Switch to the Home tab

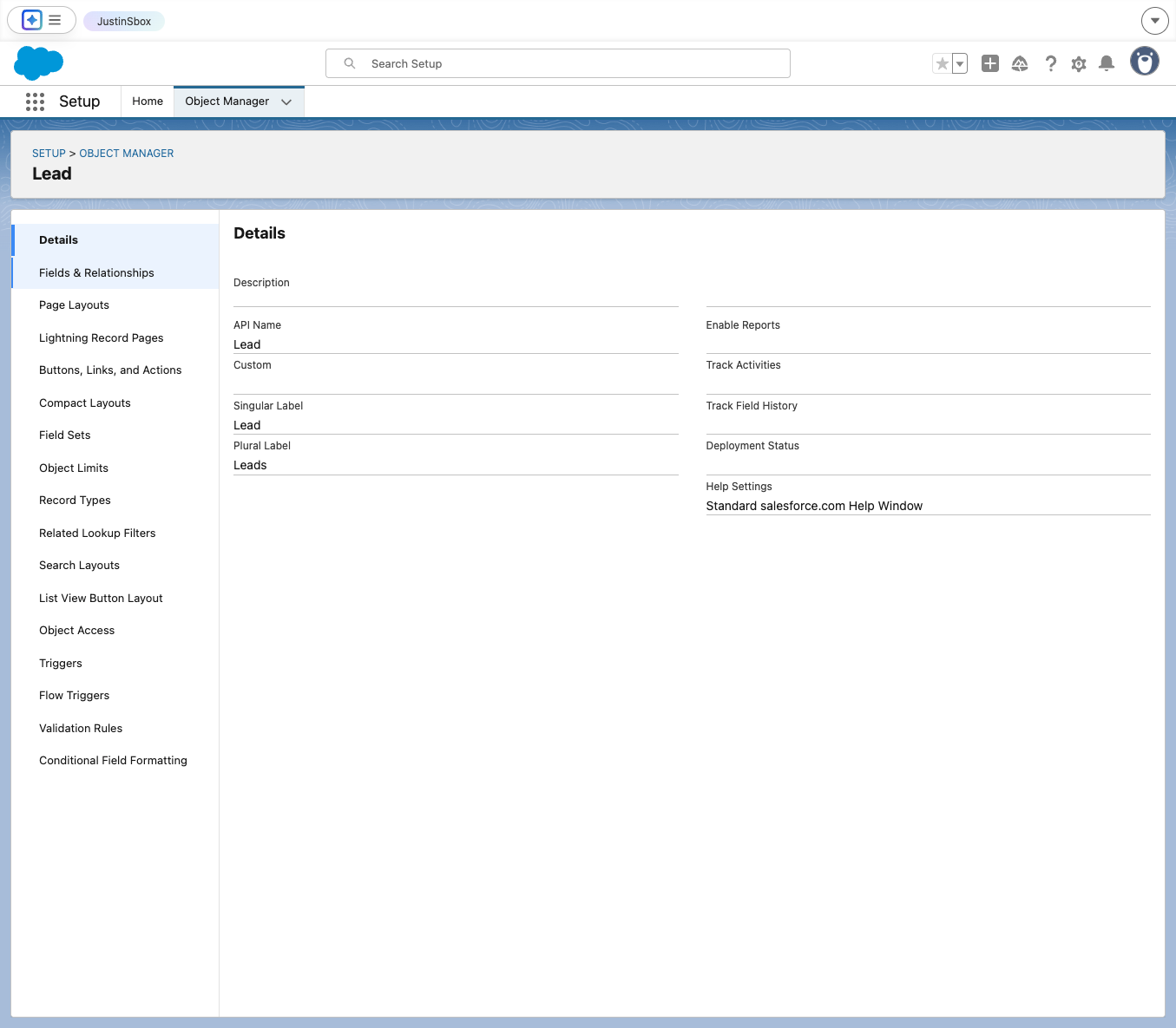[148, 101]
